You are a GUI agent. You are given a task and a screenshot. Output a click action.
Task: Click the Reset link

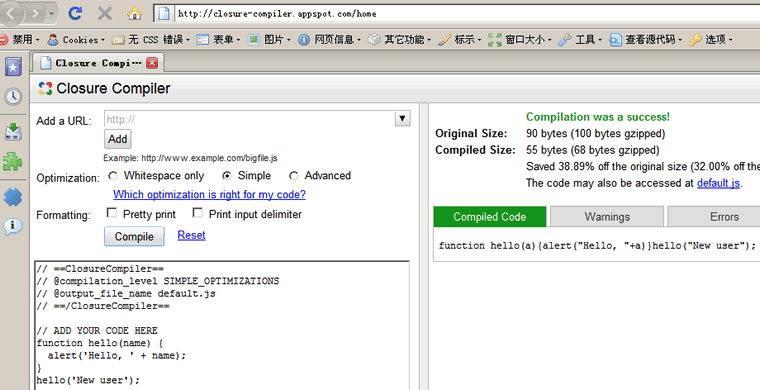pos(191,235)
